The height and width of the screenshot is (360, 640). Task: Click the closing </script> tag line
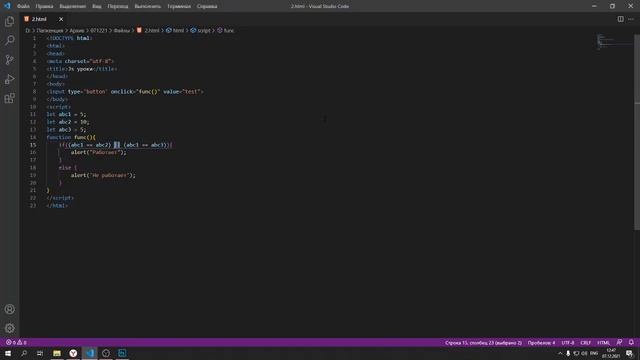coord(60,198)
